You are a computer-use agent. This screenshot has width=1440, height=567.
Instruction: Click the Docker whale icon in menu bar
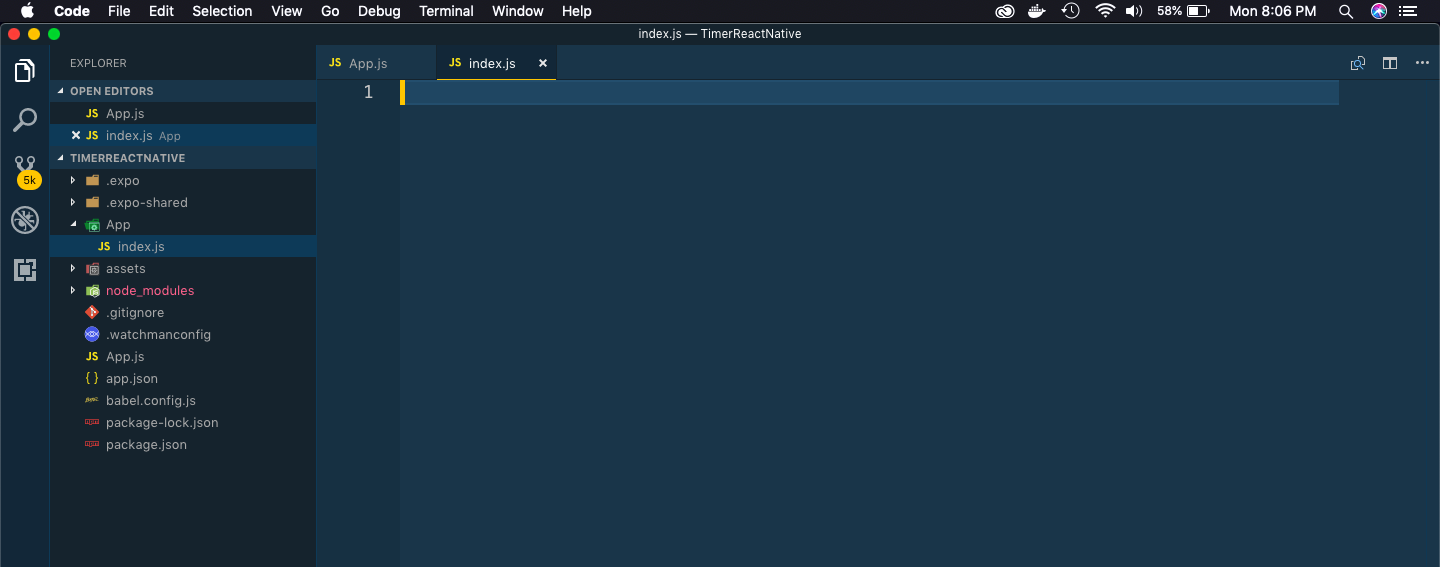tap(1039, 11)
